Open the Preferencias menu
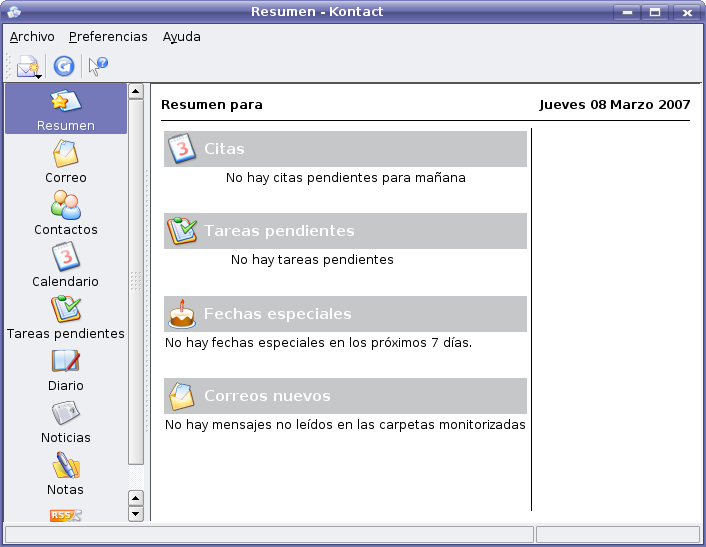This screenshot has width=706, height=547. pos(108,36)
